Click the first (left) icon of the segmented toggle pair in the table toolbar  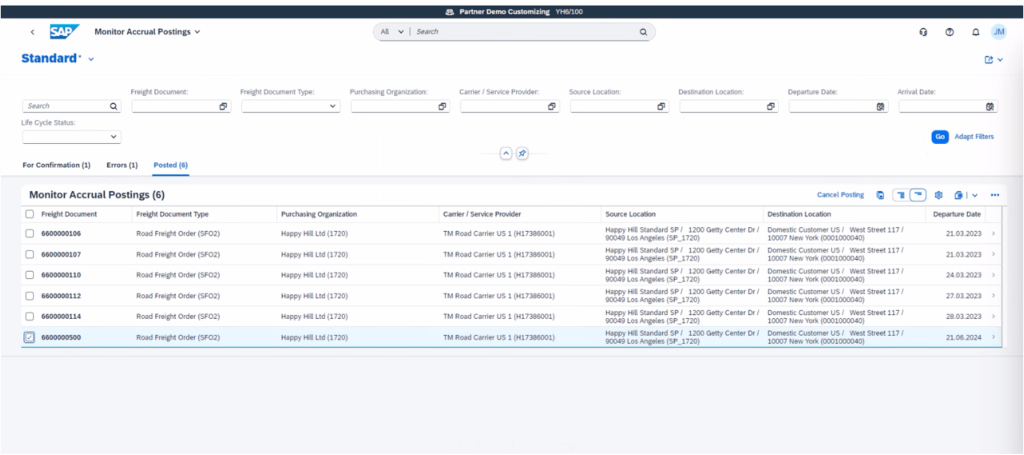pyautogui.click(x=901, y=195)
